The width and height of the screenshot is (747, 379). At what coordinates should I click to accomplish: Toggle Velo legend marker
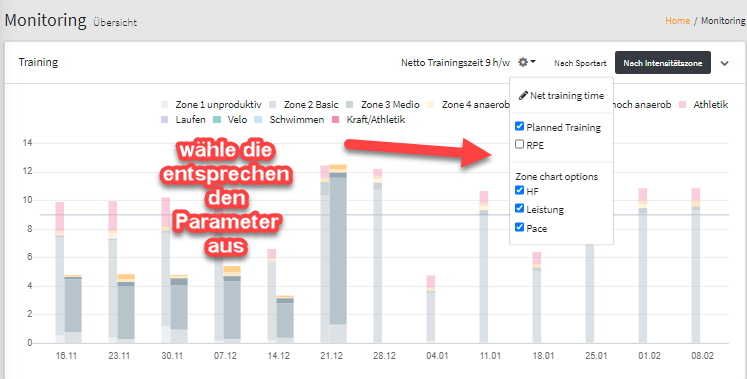pyautogui.click(x=217, y=120)
